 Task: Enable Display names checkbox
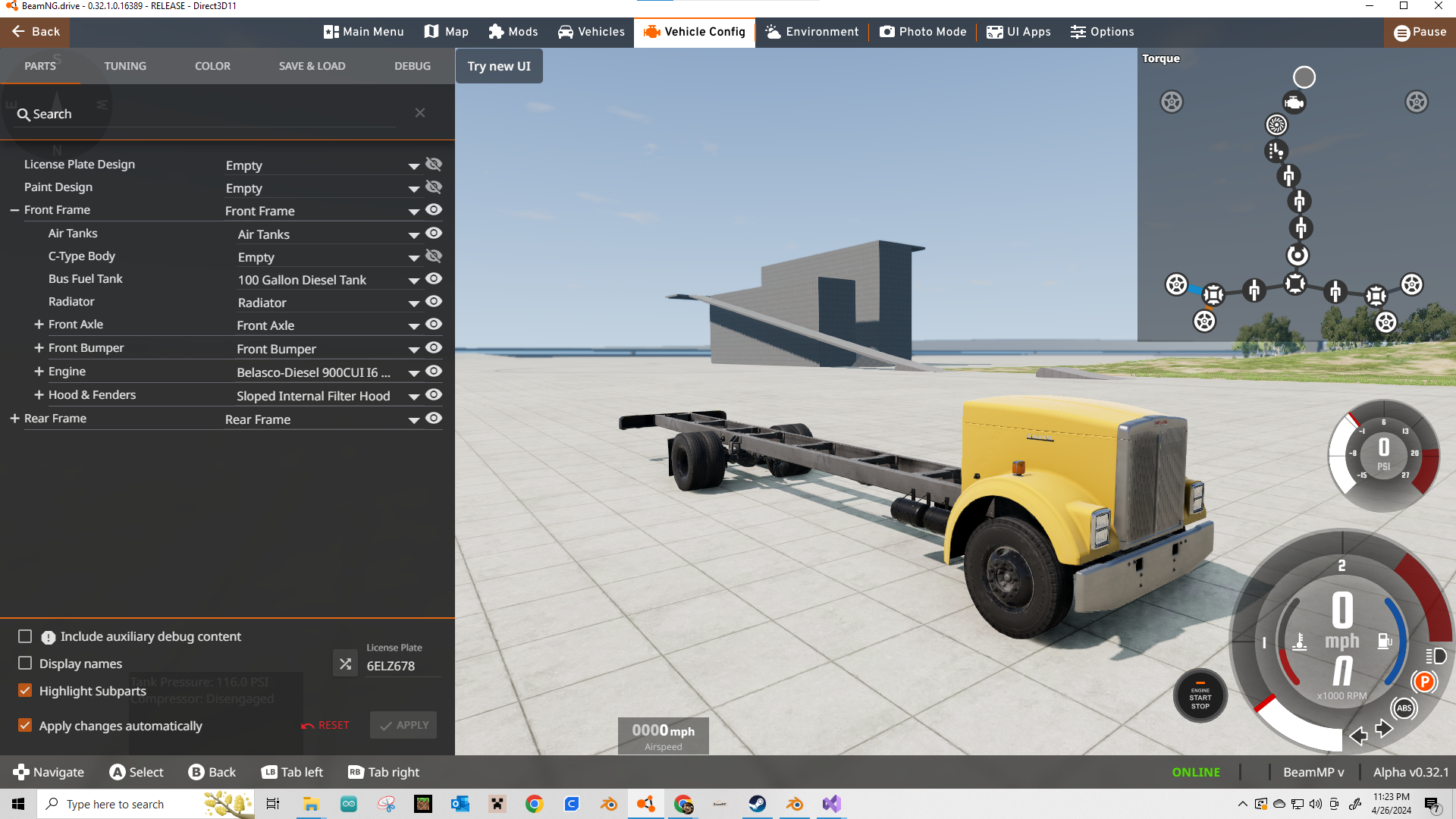pos(25,664)
